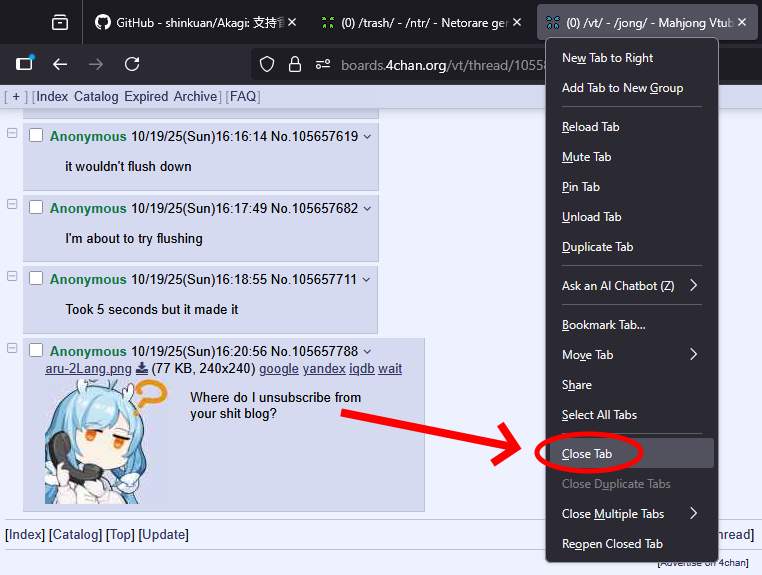762x575 pixels.
Task: Expand Ask an AI Chatbot submenu
Action: click(632, 285)
